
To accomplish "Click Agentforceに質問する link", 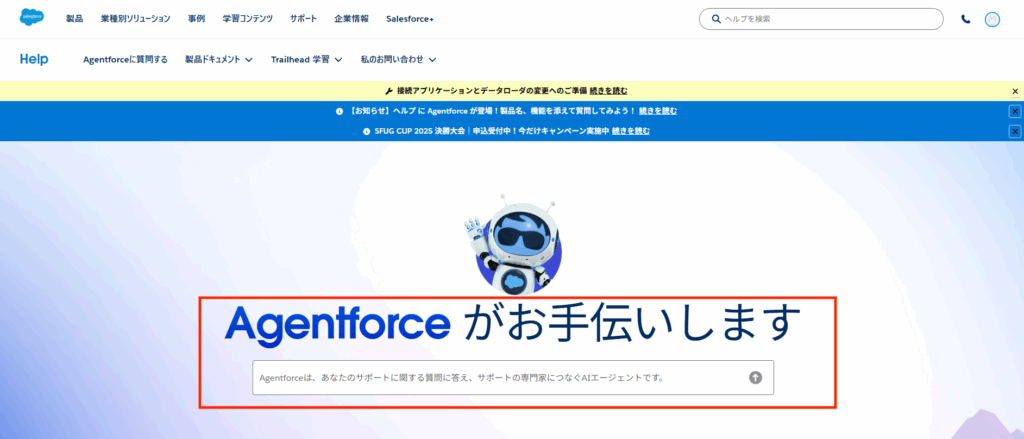I will click(x=125, y=60).
